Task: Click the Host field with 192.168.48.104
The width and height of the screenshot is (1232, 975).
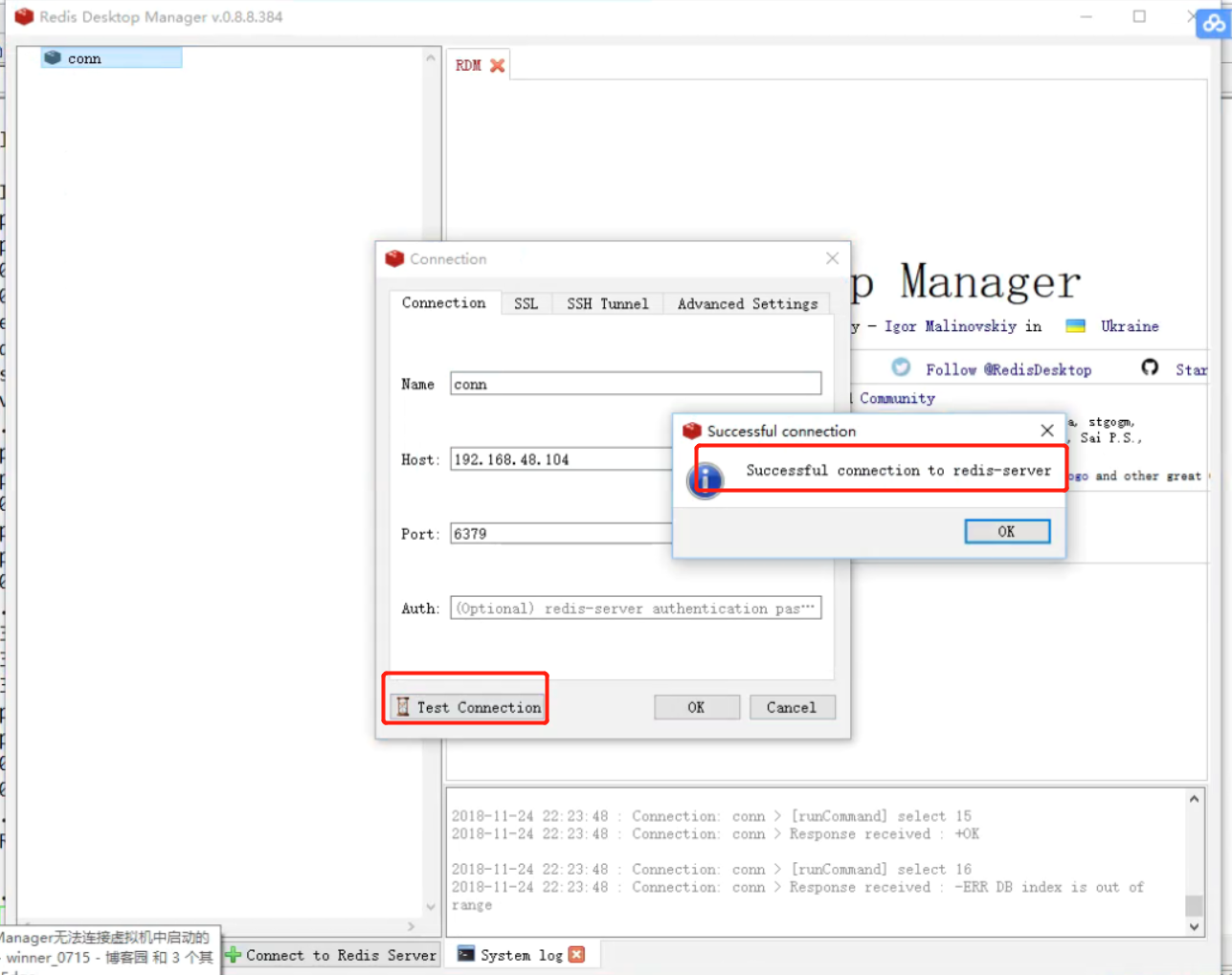Action: (x=562, y=459)
